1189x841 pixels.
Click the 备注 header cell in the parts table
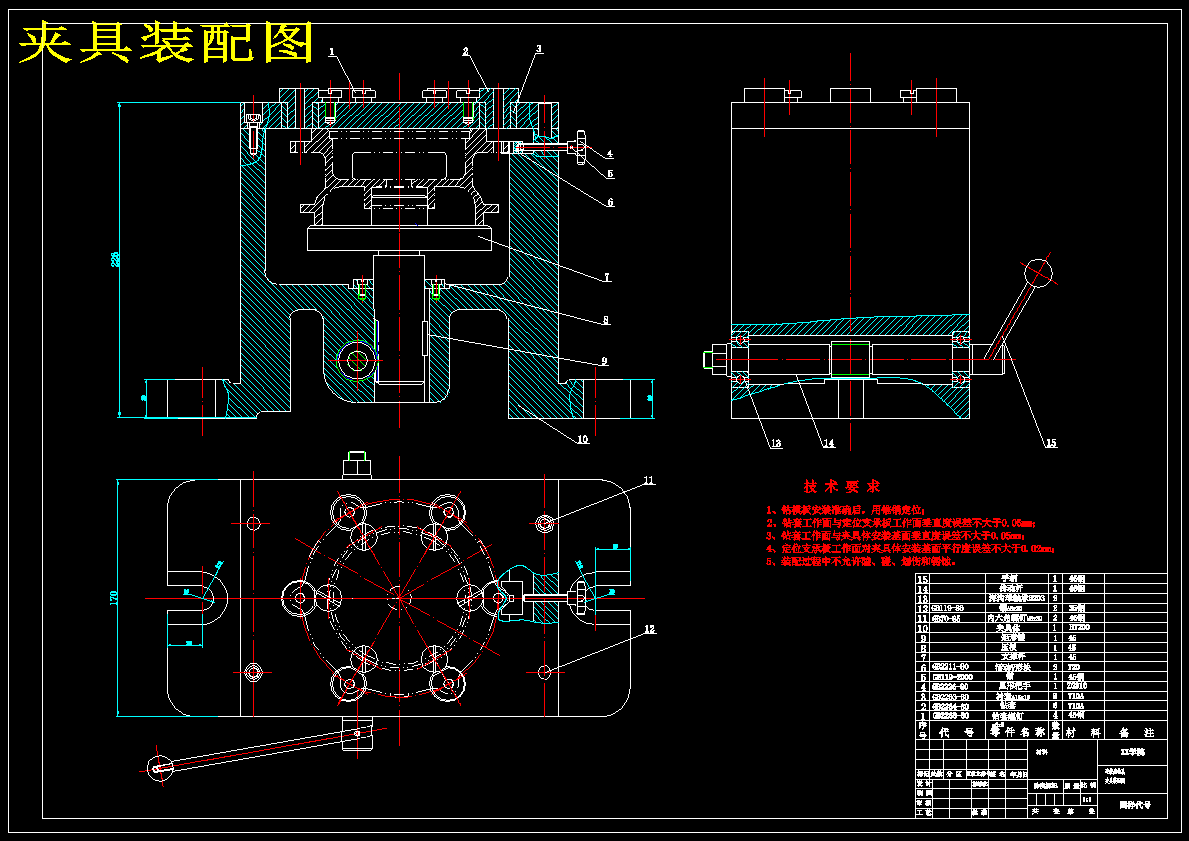1136,732
